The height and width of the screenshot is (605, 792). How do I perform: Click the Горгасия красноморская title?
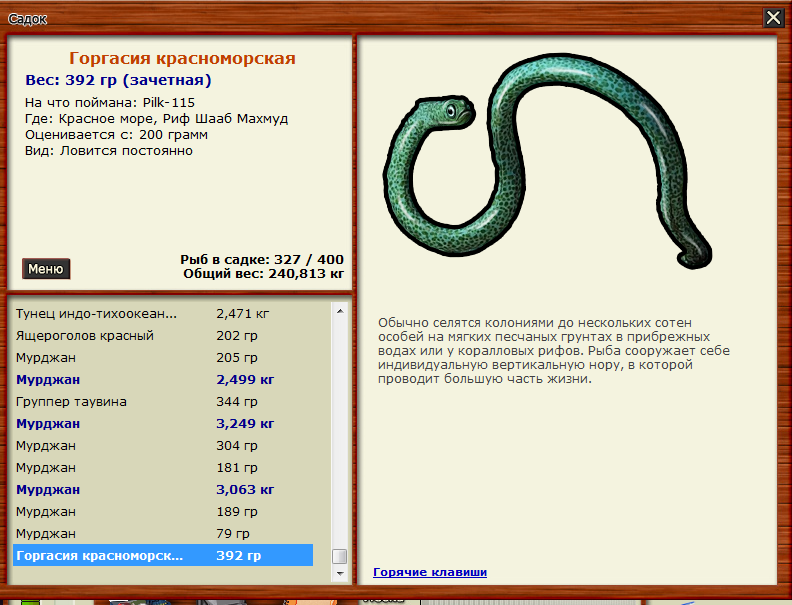click(x=182, y=58)
